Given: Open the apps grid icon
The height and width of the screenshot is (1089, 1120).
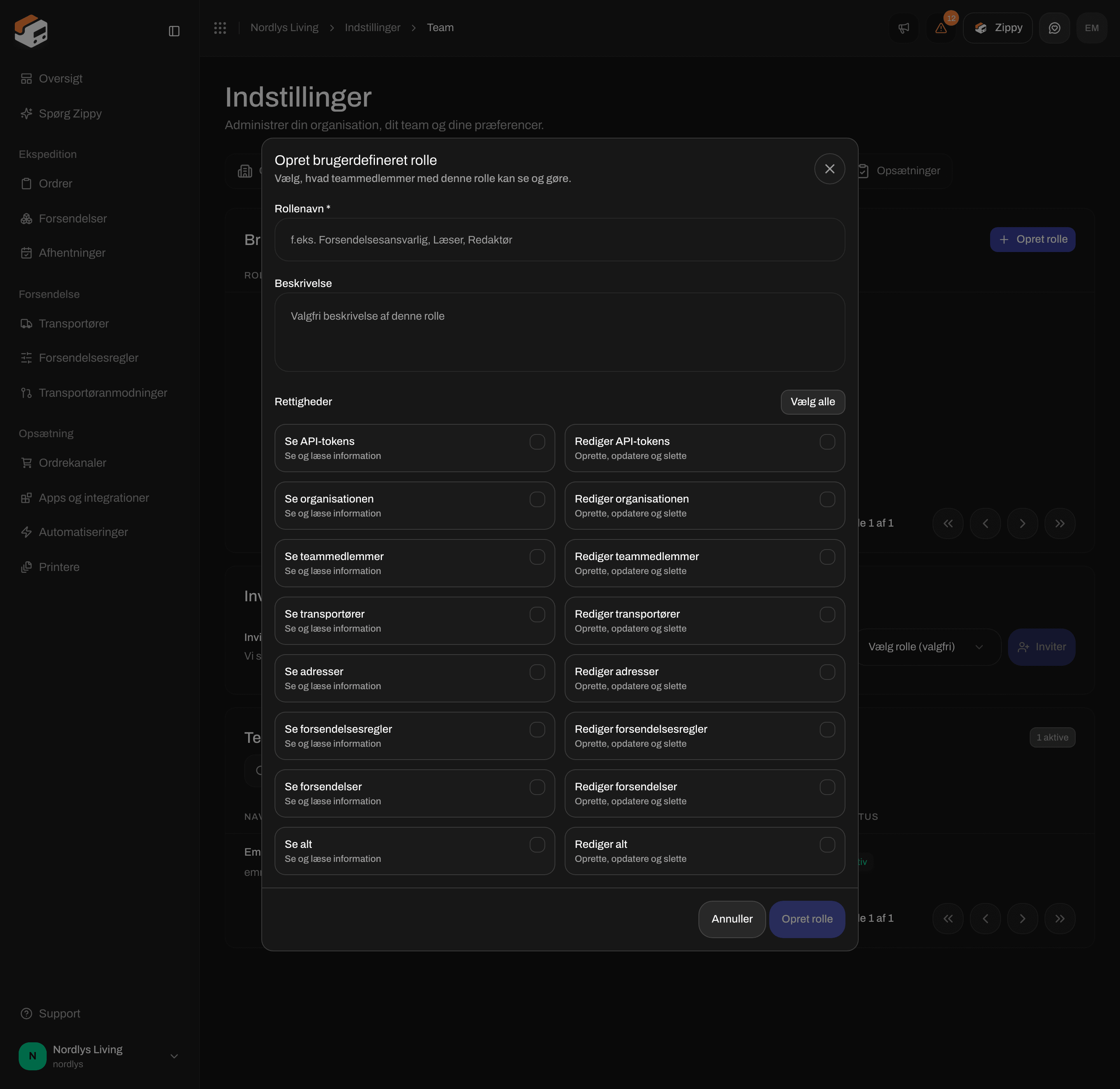Looking at the screenshot, I should click(220, 28).
